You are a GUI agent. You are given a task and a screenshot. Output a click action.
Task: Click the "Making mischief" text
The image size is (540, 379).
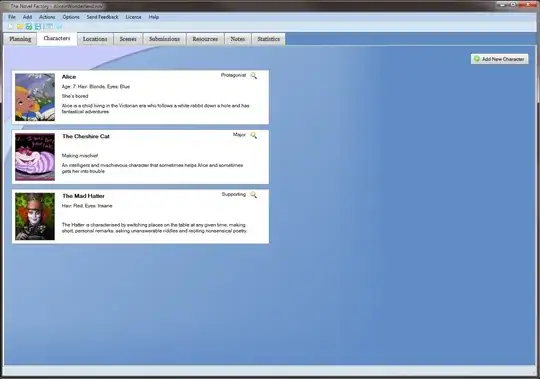80,156
